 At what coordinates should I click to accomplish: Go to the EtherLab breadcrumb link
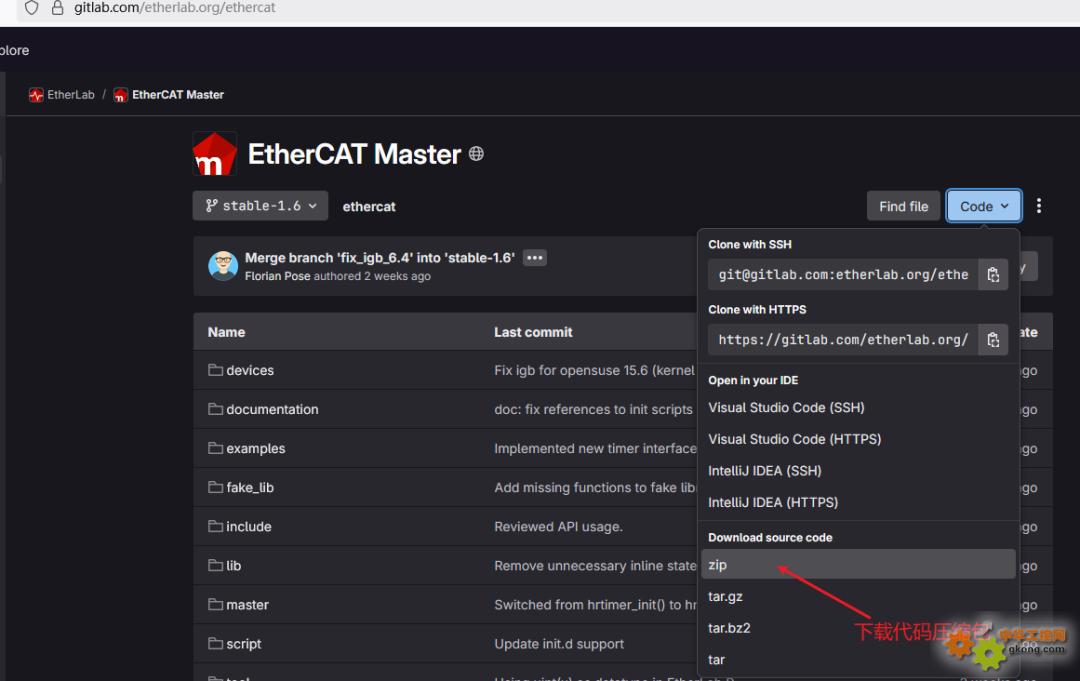click(x=70, y=95)
